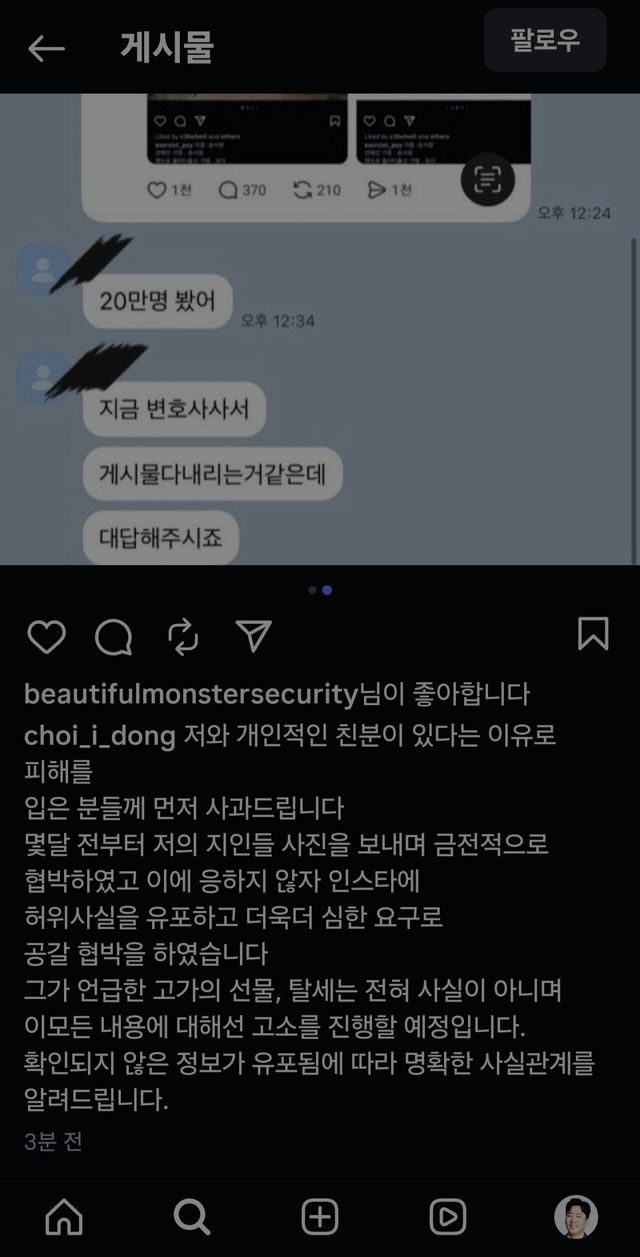Open comments via the speech bubble icon
The image size is (640, 1257).
114,635
